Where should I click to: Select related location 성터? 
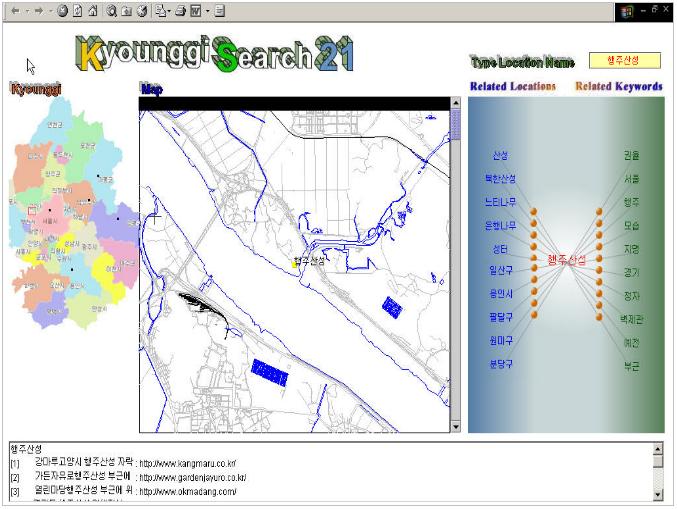click(x=500, y=249)
